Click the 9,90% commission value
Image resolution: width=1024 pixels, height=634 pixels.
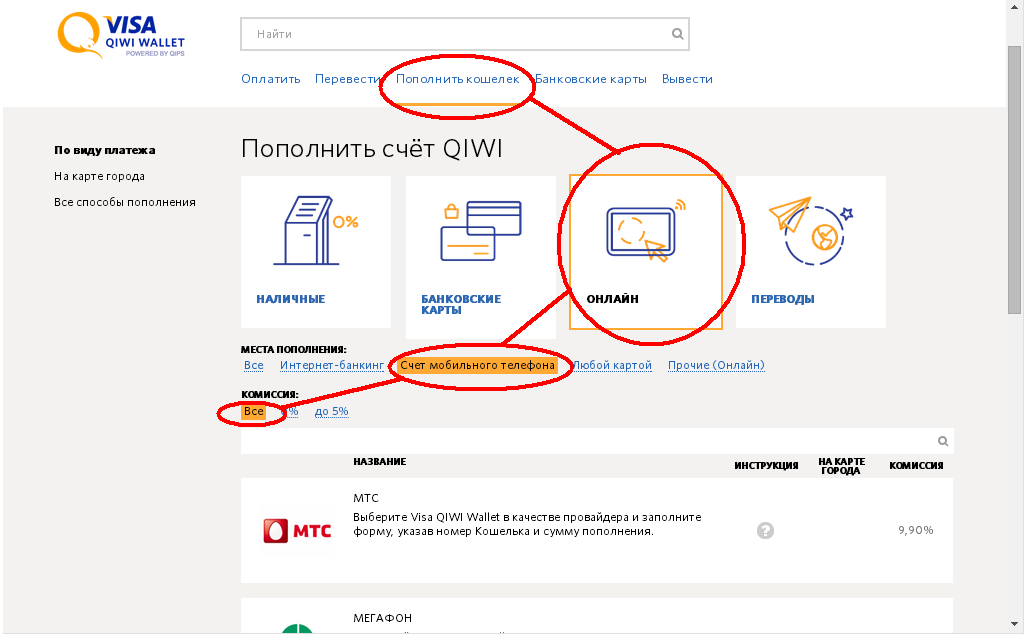tap(916, 530)
